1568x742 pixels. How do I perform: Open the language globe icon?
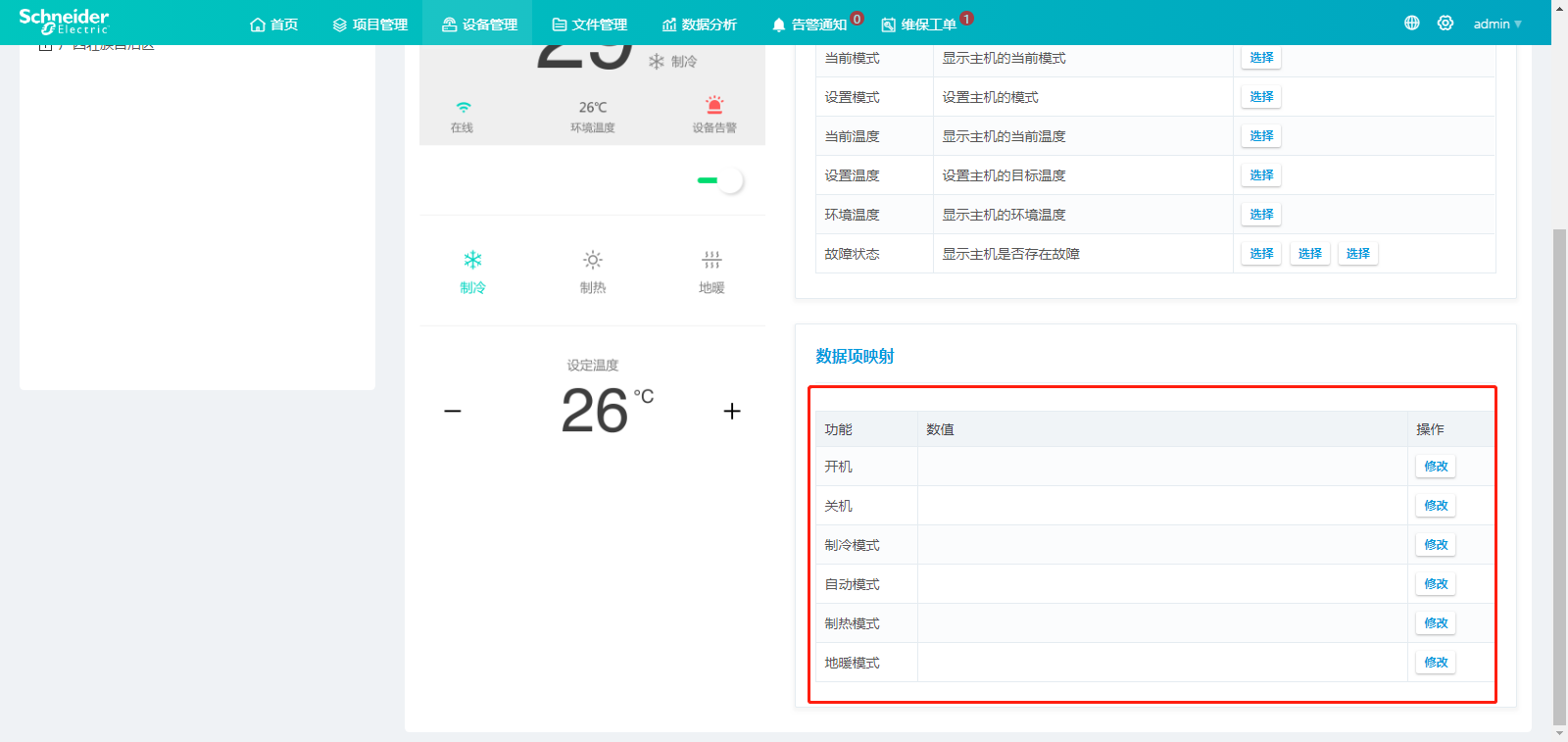coord(1411,23)
